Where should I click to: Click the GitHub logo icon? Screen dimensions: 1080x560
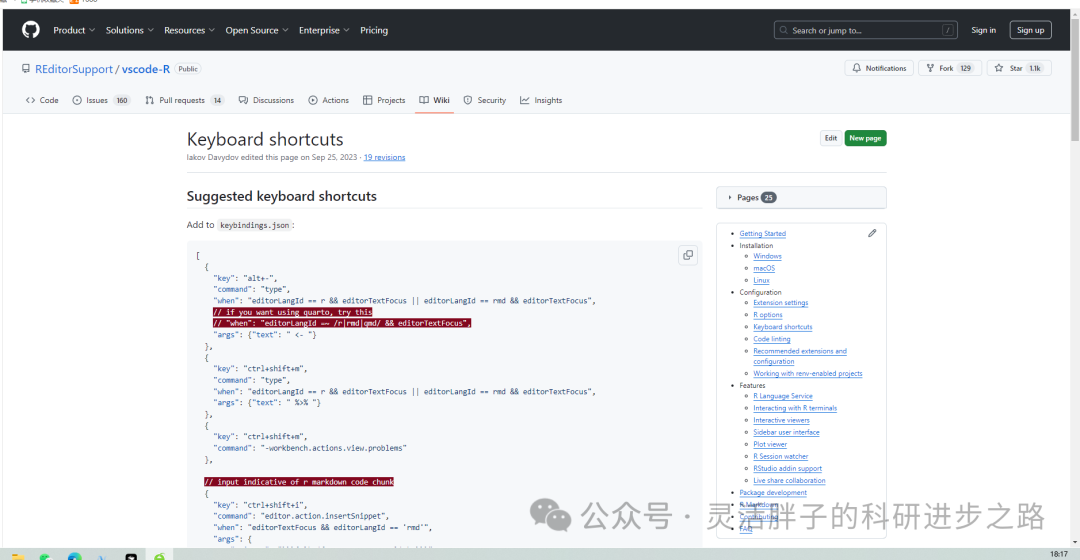pyautogui.click(x=31, y=30)
